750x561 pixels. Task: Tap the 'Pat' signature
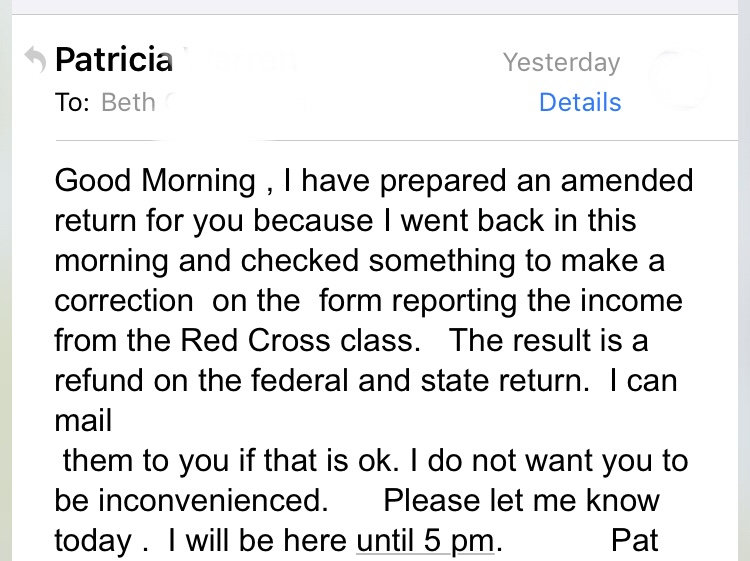pyautogui.click(x=635, y=541)
